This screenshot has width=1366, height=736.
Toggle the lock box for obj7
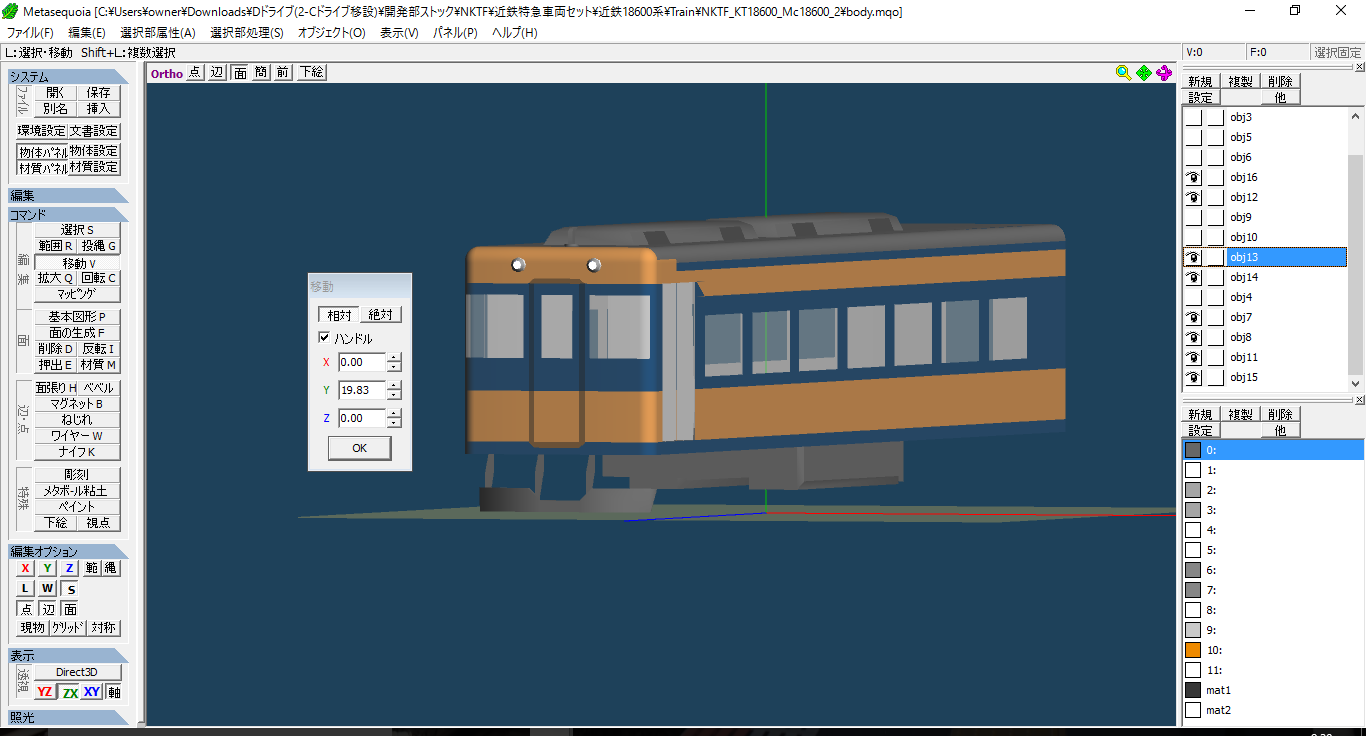pos(1215,317)
